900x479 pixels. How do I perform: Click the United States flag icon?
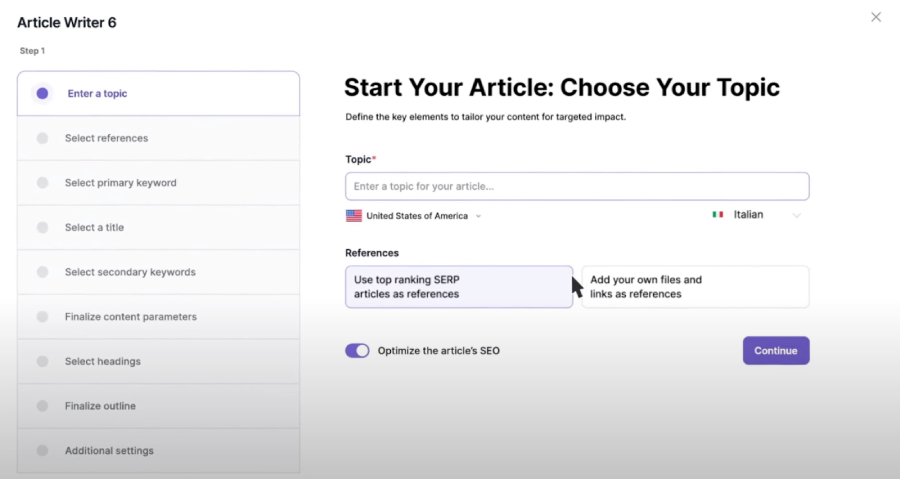(x=354, y=216)
